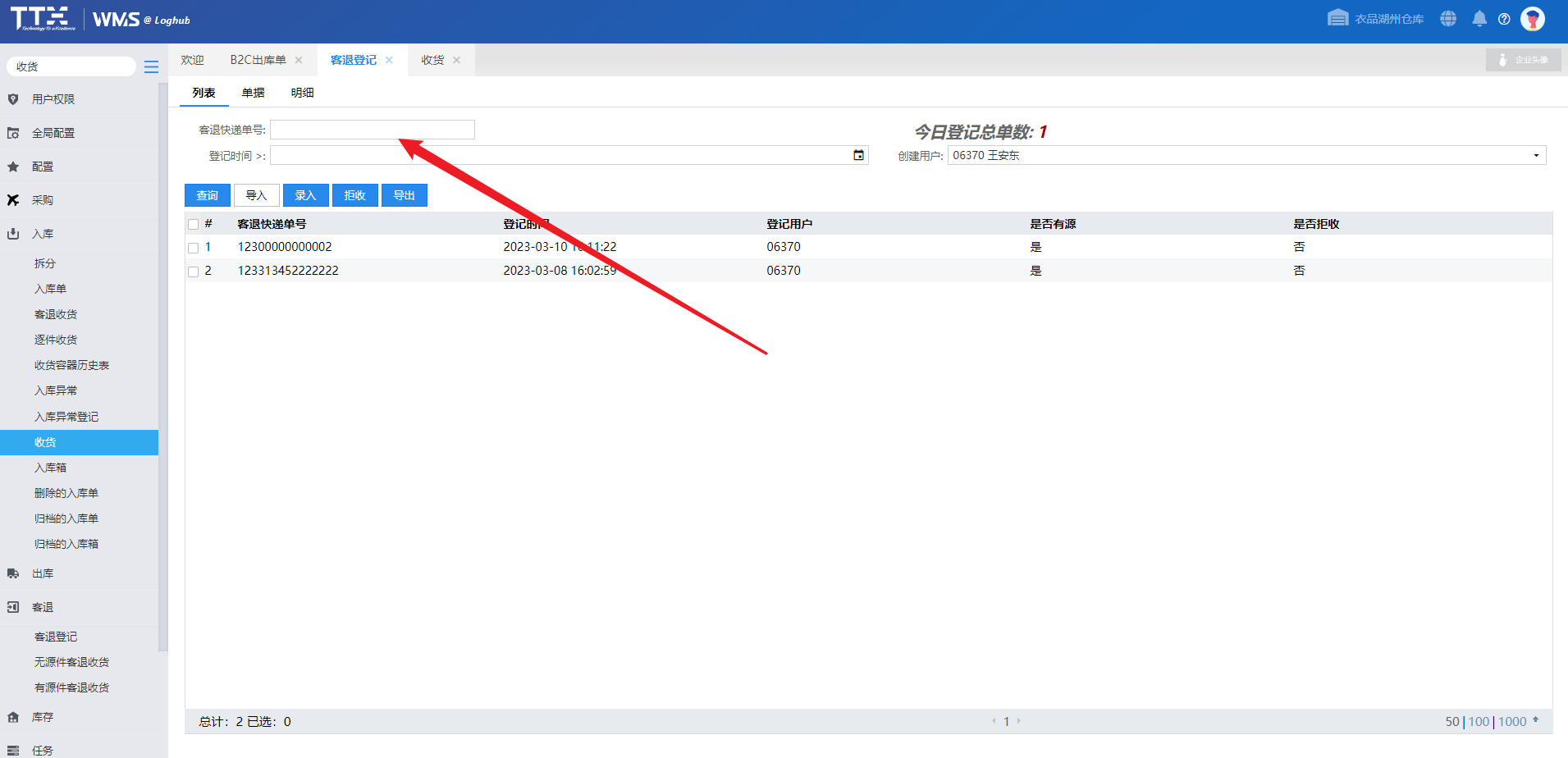
Task: Click the 客退快递单号 input field
Action: pos(373,130)
